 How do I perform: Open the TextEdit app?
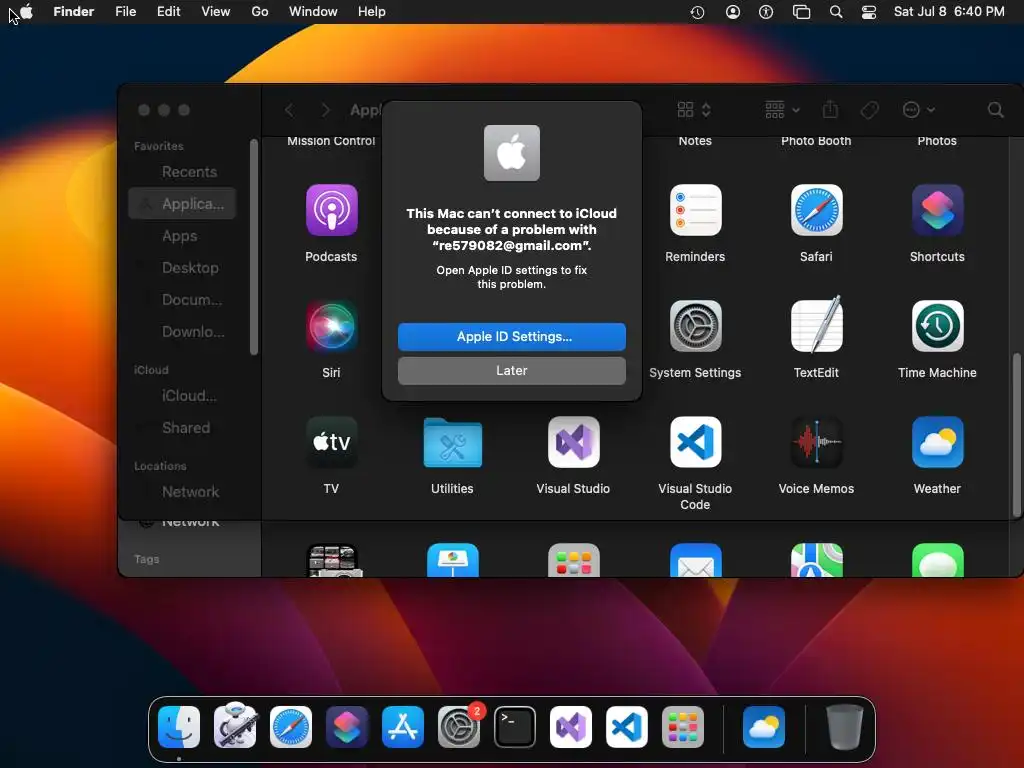pyautogui.click(x=816, y=325)
